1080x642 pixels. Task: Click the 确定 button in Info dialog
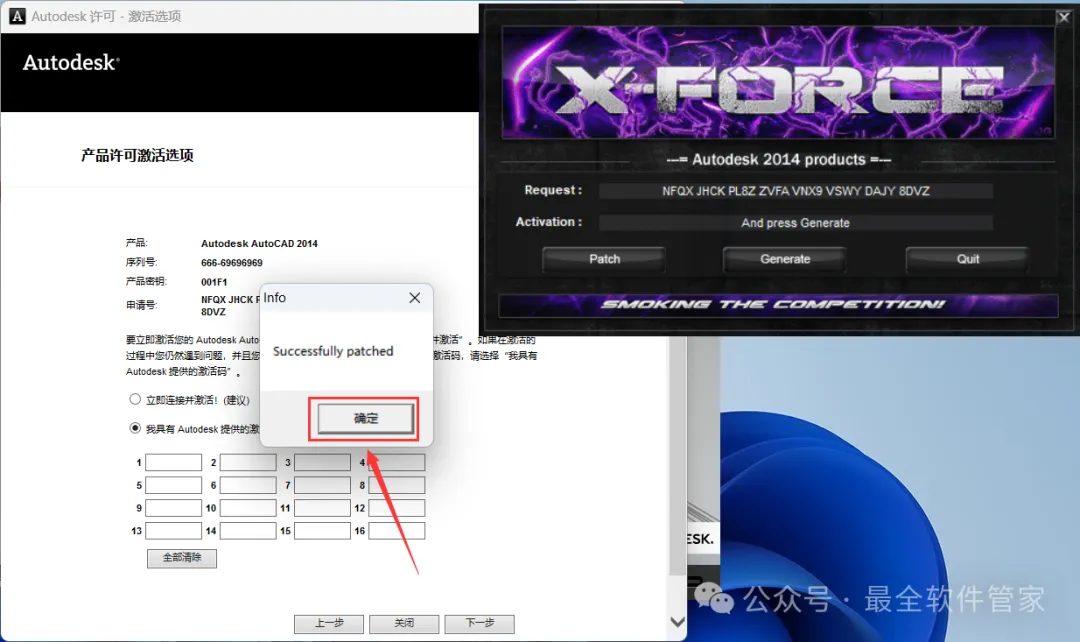coord(365,418)
